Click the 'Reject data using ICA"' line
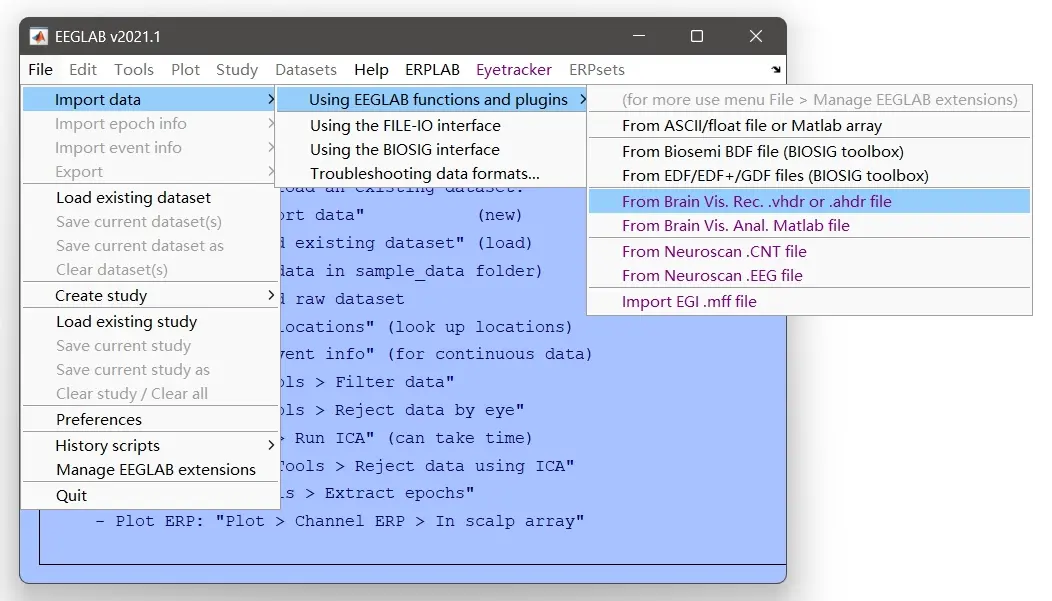Image resolution: width=1052 pixels, height=601 pixels. 427,466
